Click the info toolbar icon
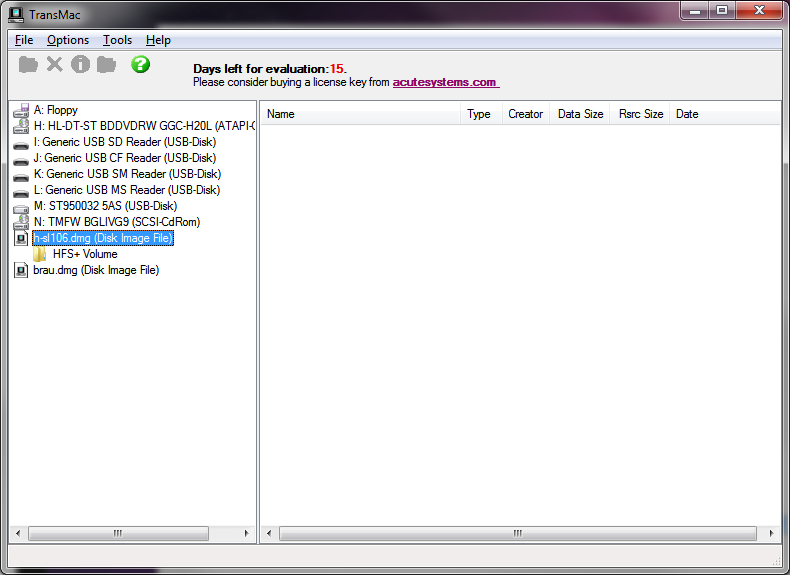The height and width of the screenshot is (575, 790). pyautogui.click(x=81, y=65)
